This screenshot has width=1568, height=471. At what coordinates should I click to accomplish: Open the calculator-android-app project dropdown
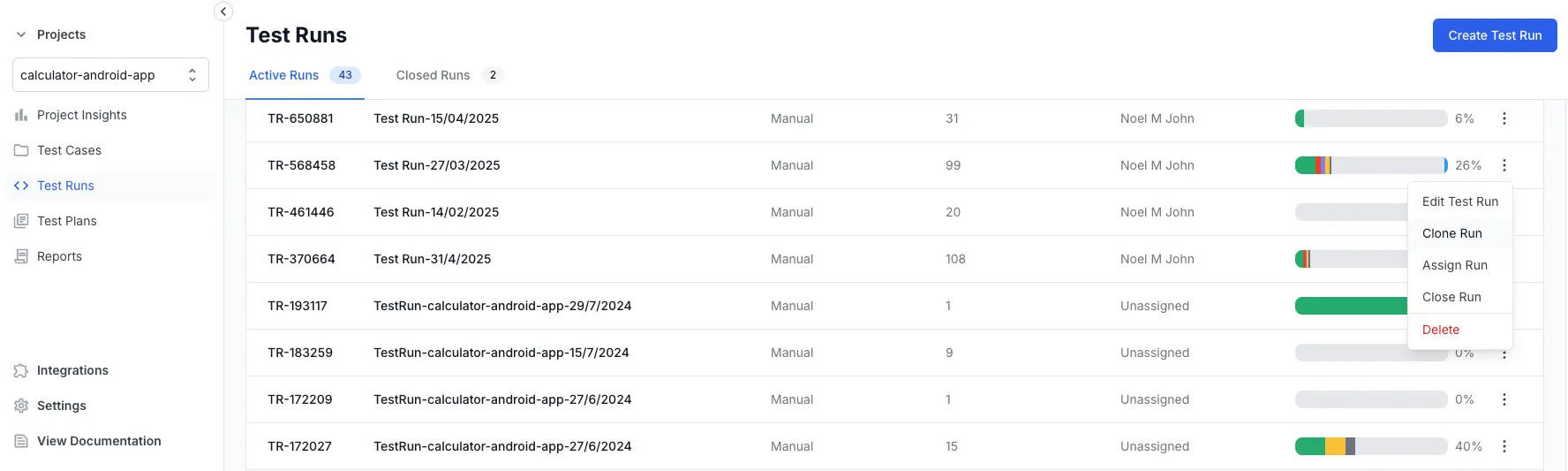110,75
